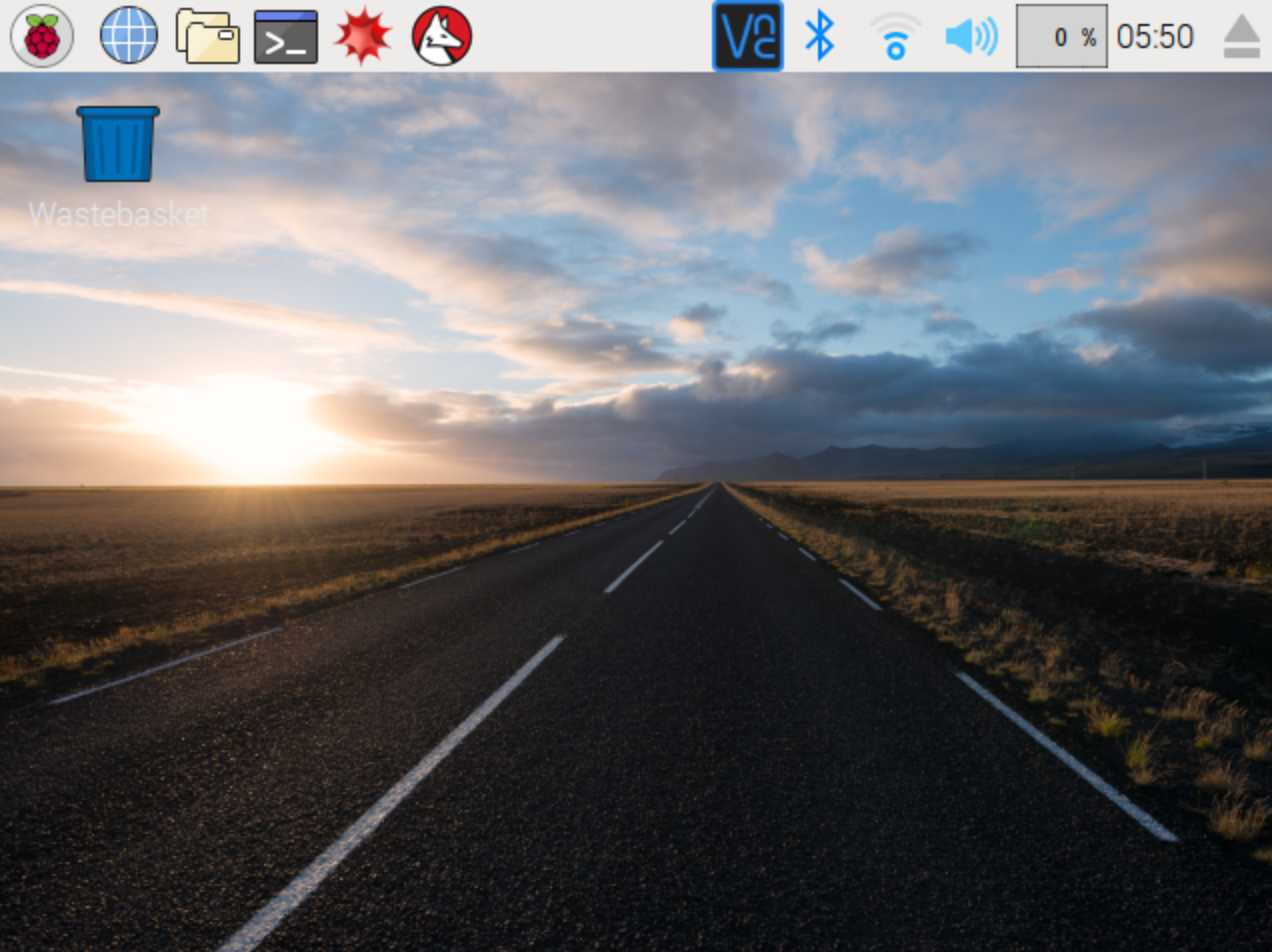1272x952 pixels.
Task: Open Mathematica red spiky star icon
Action: coord(363,36)
